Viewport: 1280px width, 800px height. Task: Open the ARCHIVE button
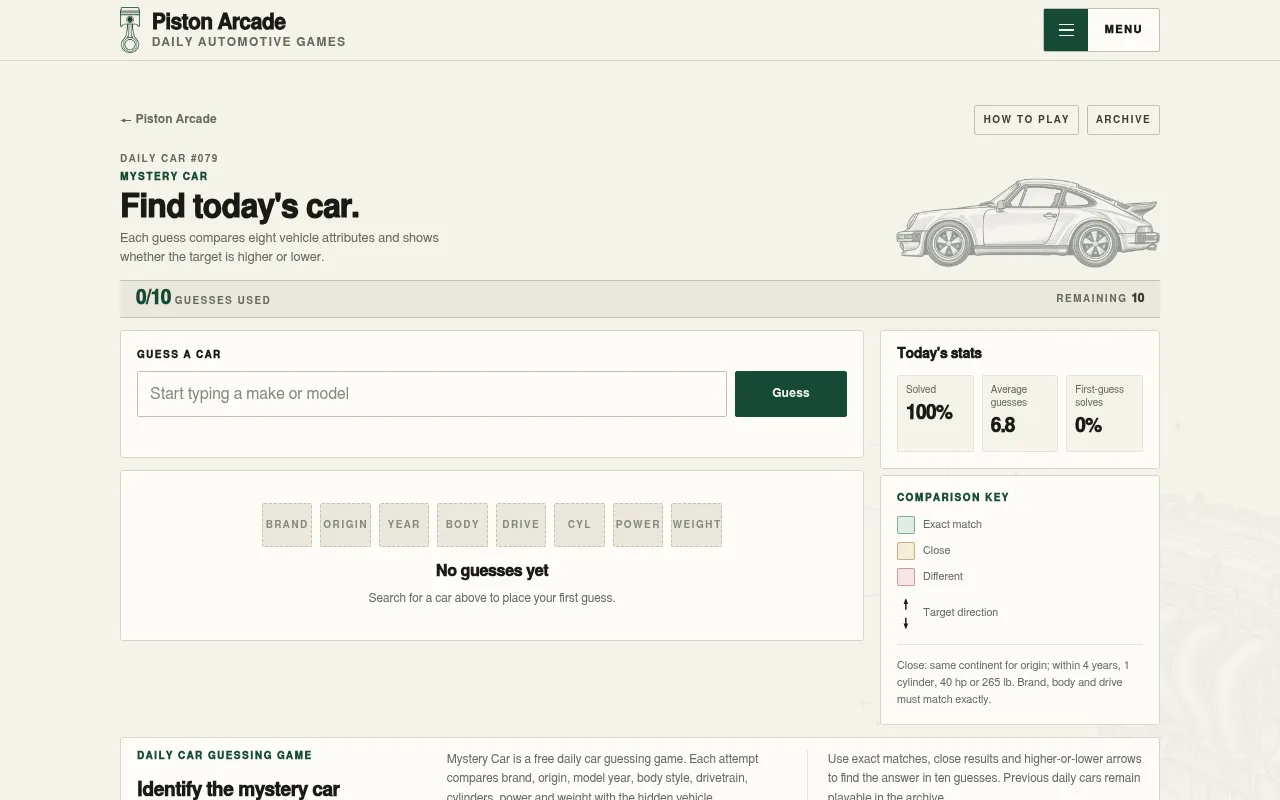[x=1123, y=119]
